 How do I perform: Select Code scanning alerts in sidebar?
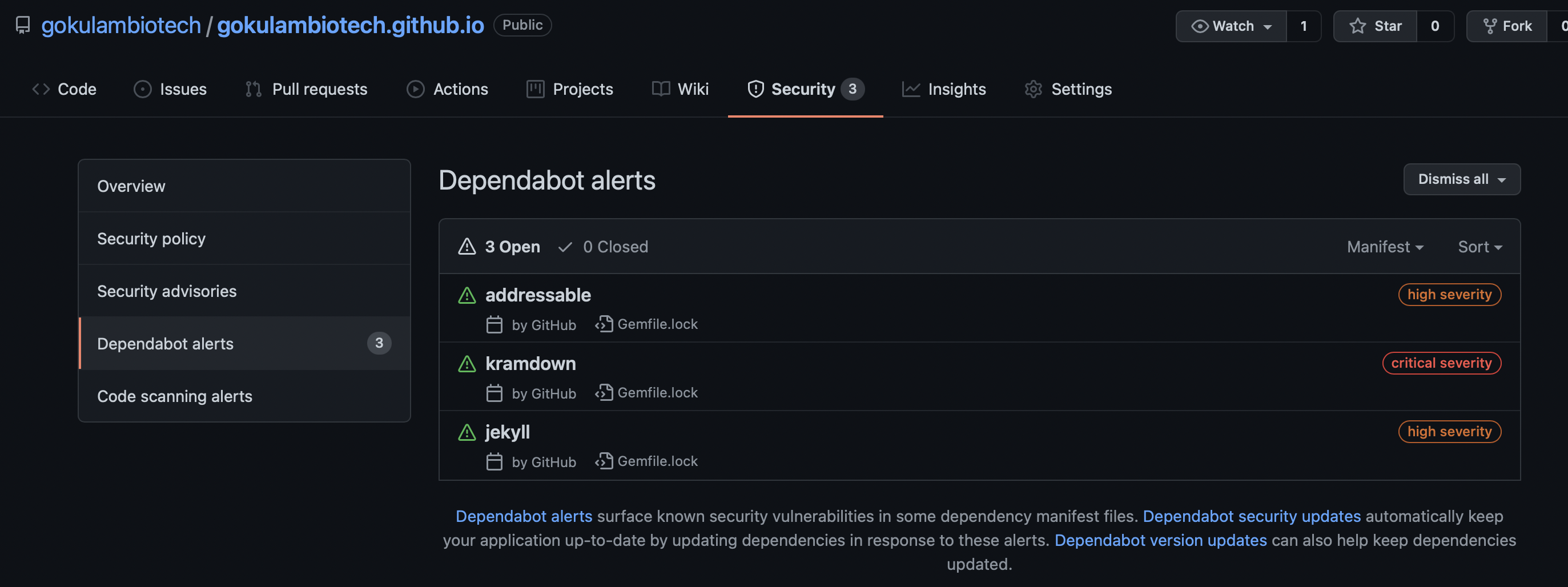(x=175, y=396)
